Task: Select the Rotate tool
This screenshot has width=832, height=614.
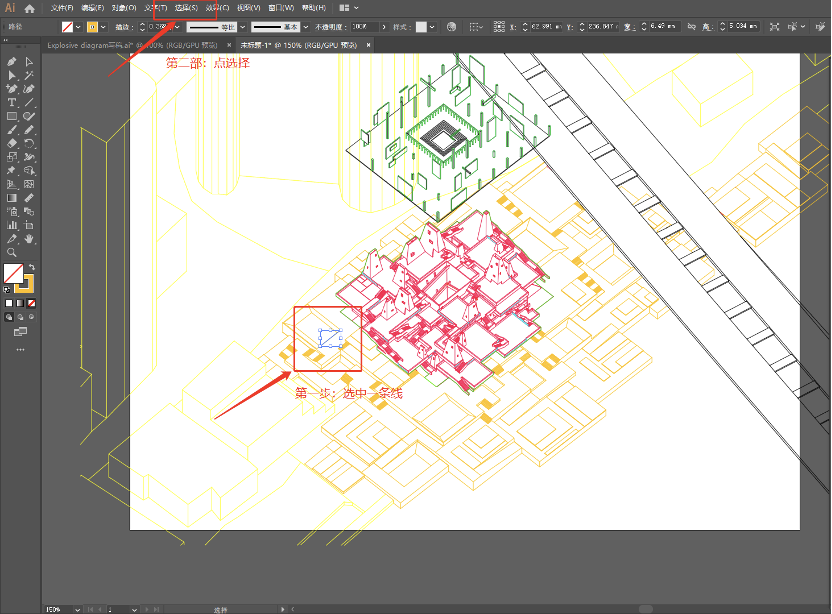Action: pyautogui.click(x=29, y=143)
